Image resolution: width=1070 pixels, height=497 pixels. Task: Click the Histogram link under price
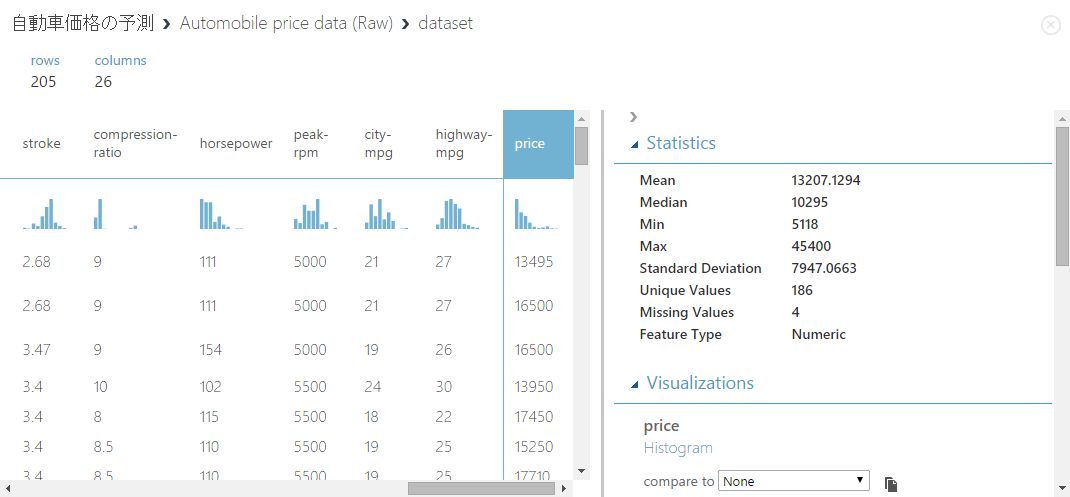coord(678,448)
